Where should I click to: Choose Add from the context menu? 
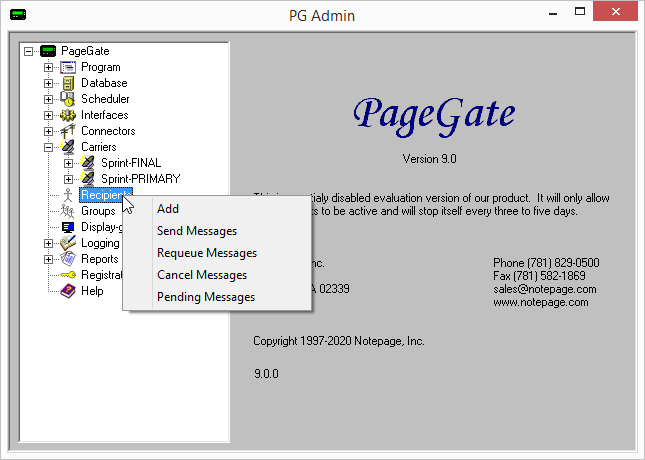pos(217,209)
